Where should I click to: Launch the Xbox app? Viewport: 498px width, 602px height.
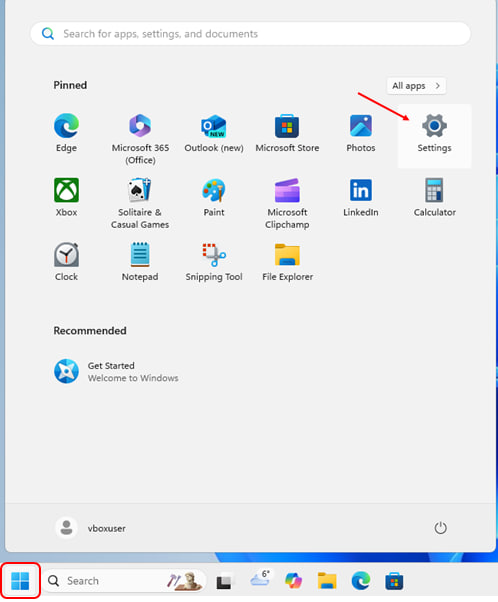pos(66,199)
